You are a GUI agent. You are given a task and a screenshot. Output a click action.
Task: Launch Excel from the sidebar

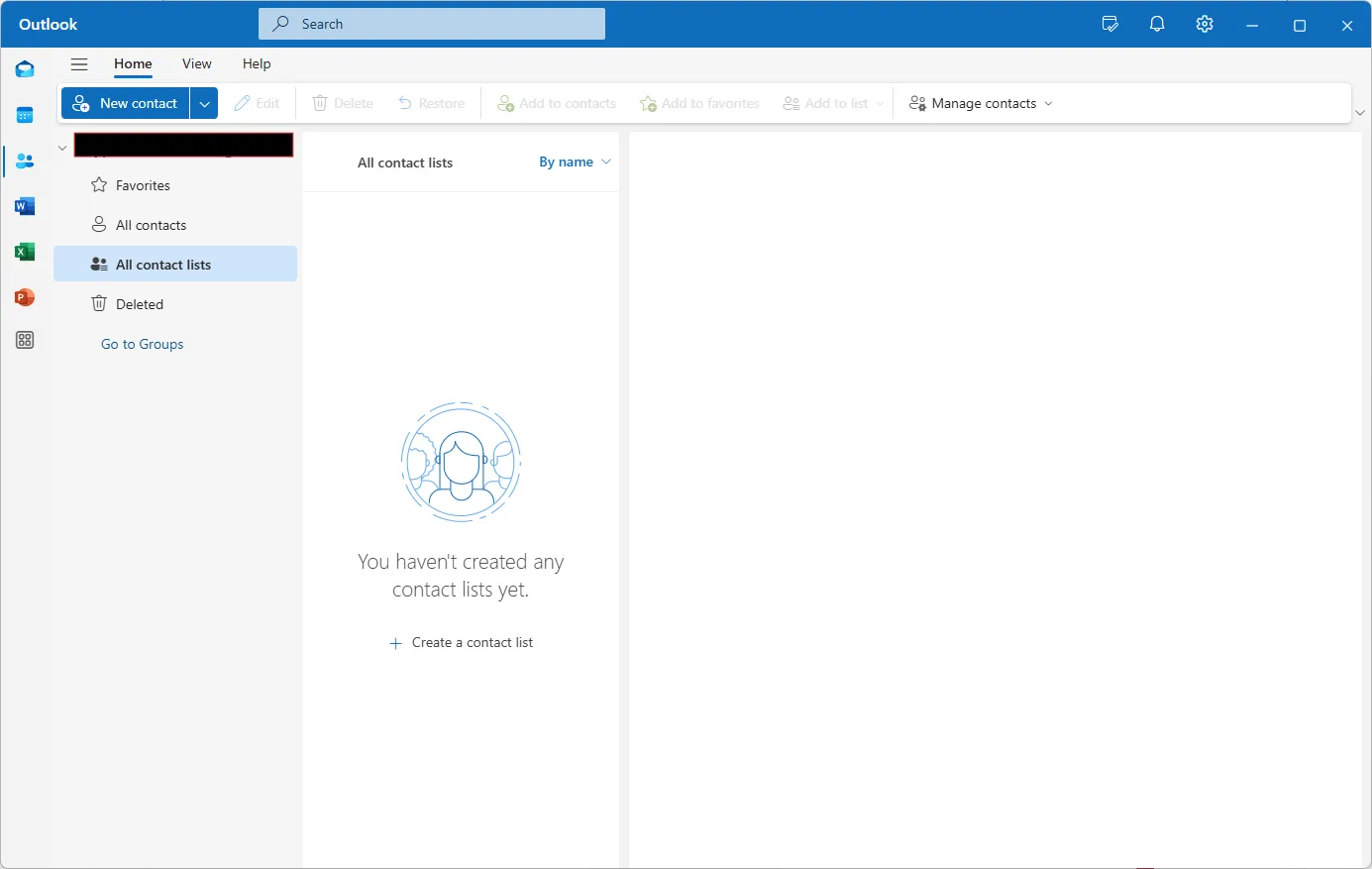25,252
